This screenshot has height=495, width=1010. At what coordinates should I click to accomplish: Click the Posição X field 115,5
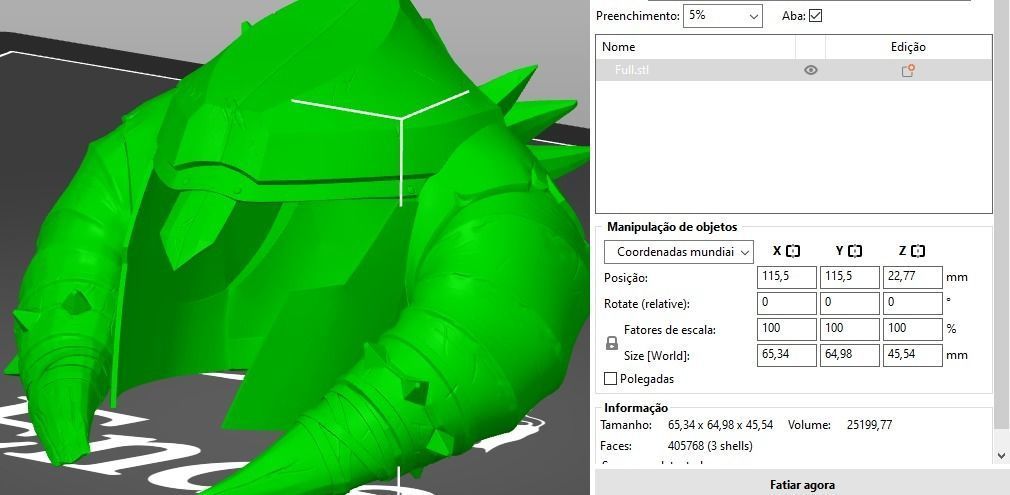(x=786, y=277)
